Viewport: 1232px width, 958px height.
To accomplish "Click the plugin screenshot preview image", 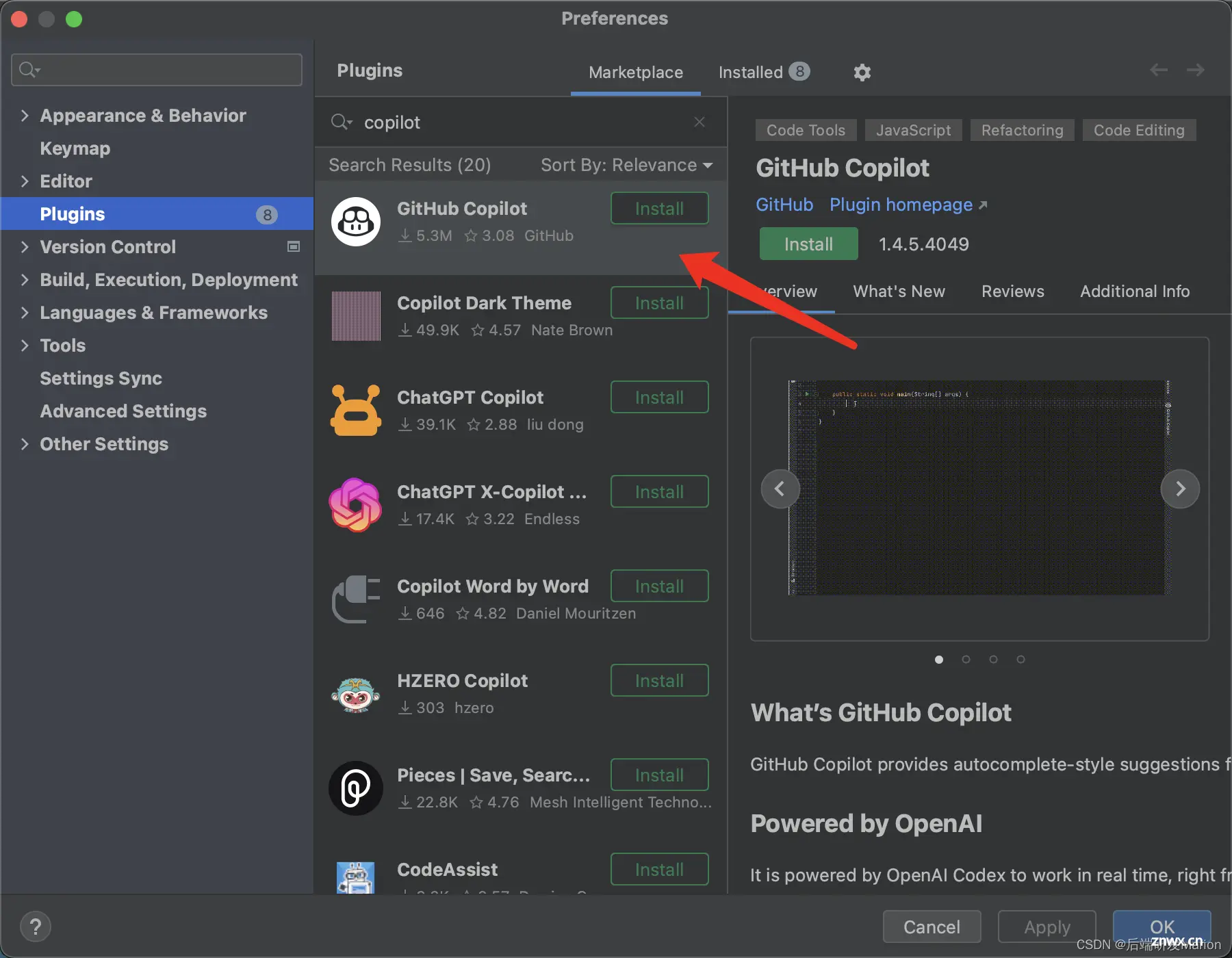I will 979,488.
